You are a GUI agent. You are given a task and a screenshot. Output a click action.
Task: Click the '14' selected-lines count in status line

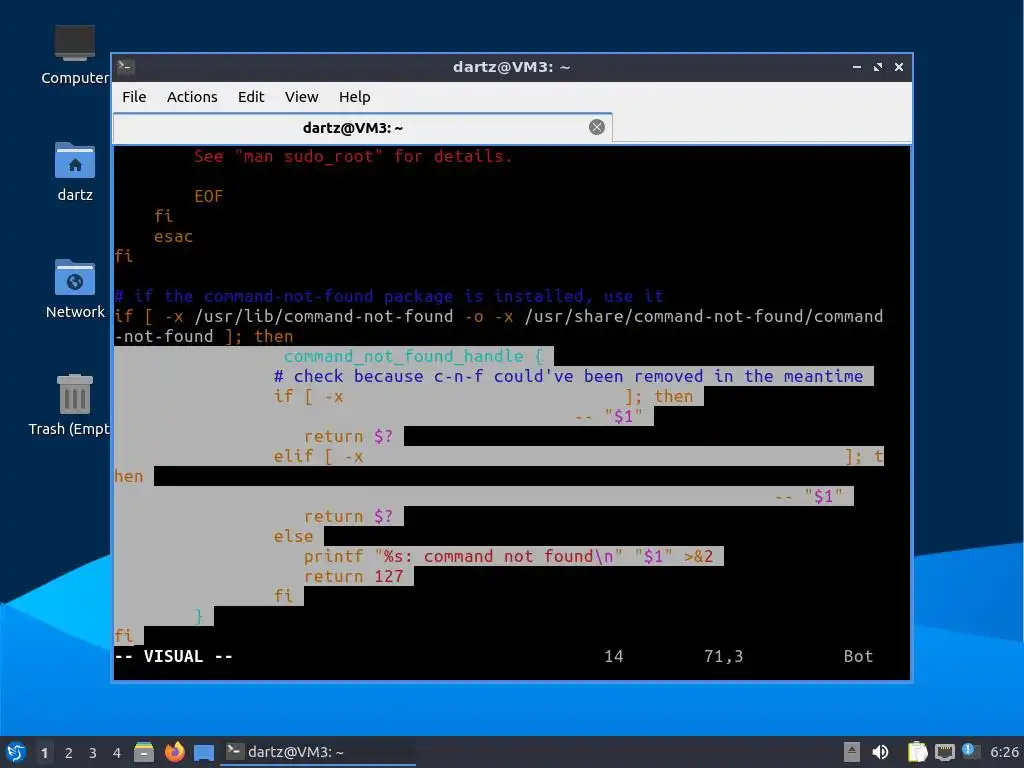pos(614,656)
